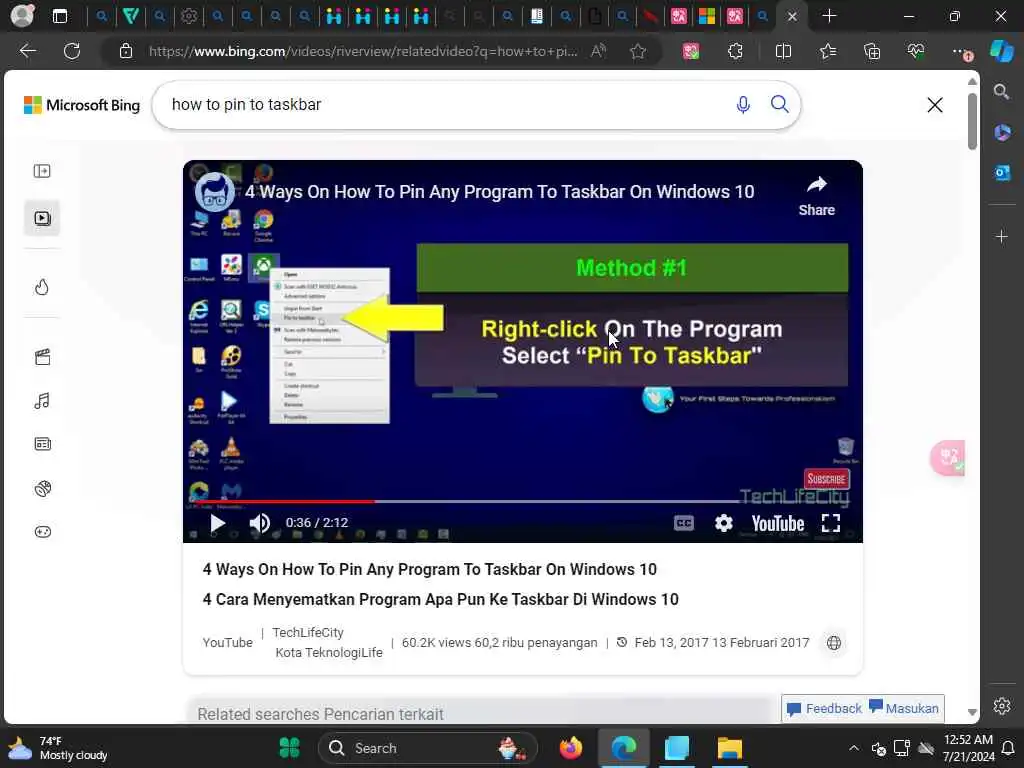1024x768 pixels.
Task: Toggle closed captions CC button
Action: (x=684, y=523)
